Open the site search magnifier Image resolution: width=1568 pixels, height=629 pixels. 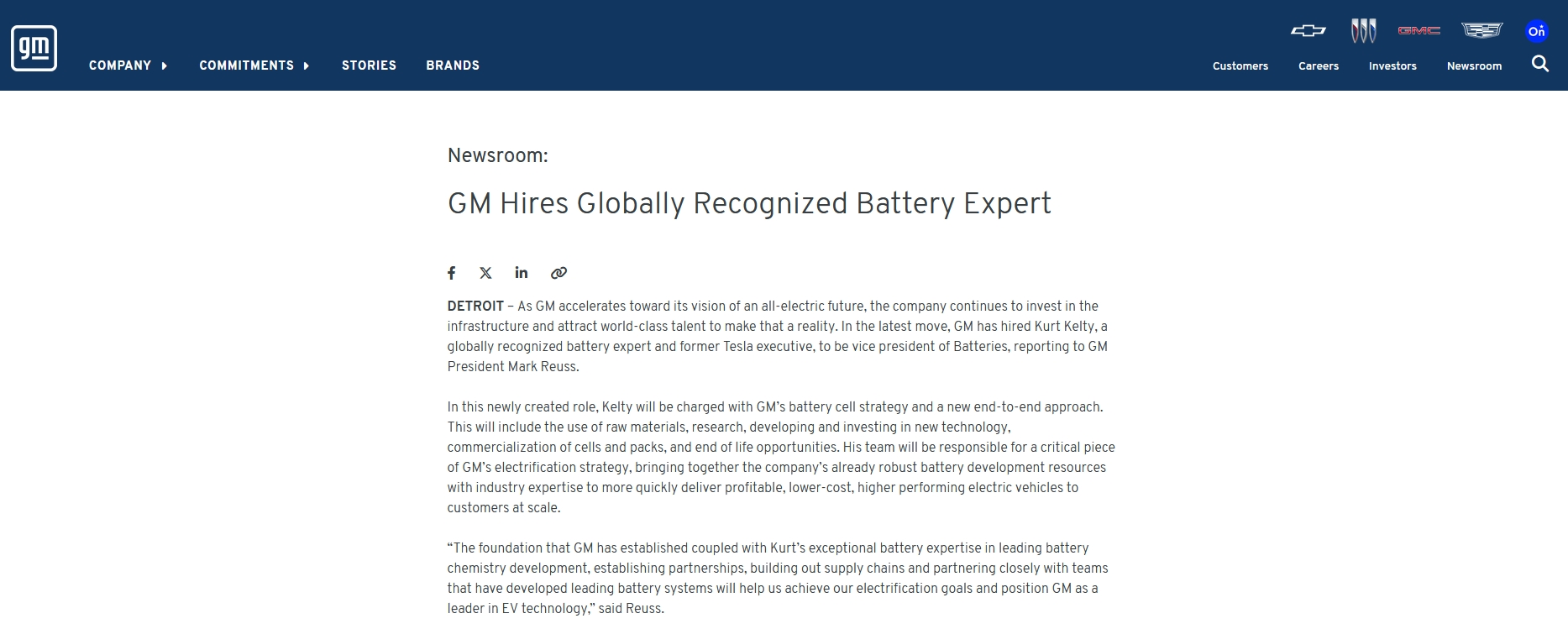click(1539, 64)
